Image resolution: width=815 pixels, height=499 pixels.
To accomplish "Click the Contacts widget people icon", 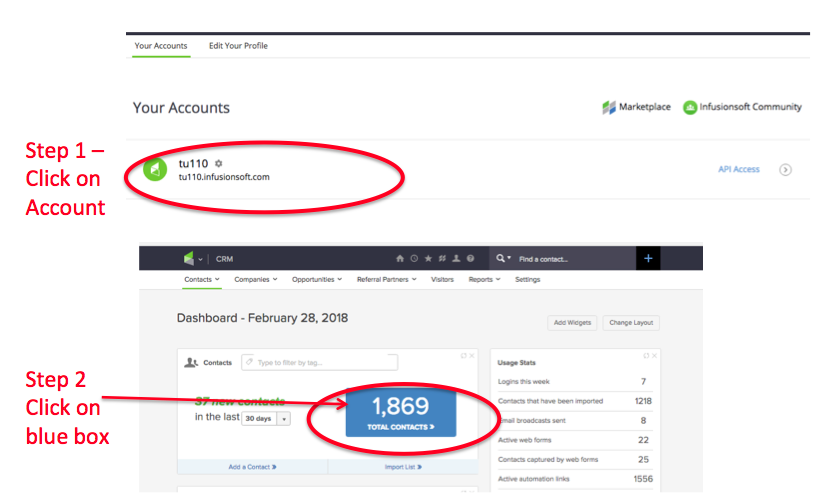I will pos(191,362).
